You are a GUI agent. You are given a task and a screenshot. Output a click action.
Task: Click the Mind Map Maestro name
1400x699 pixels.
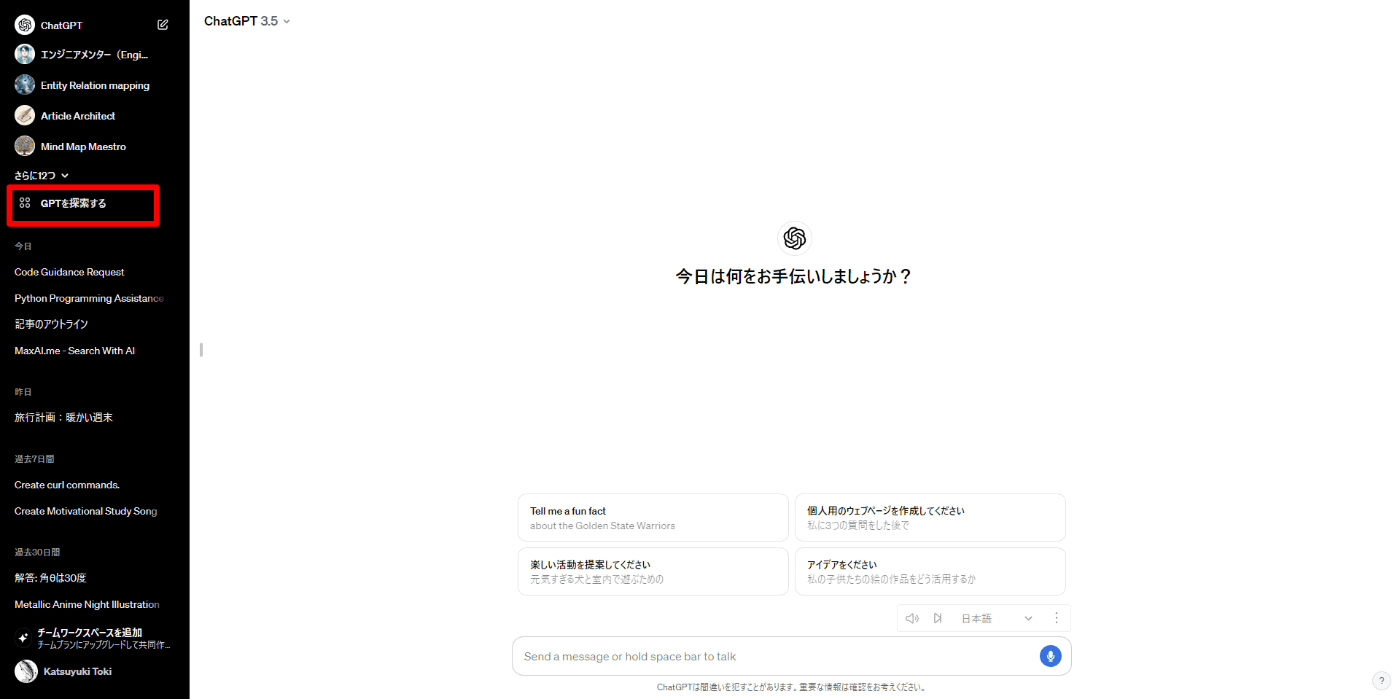pyautogui.click(x=83, y=147)
